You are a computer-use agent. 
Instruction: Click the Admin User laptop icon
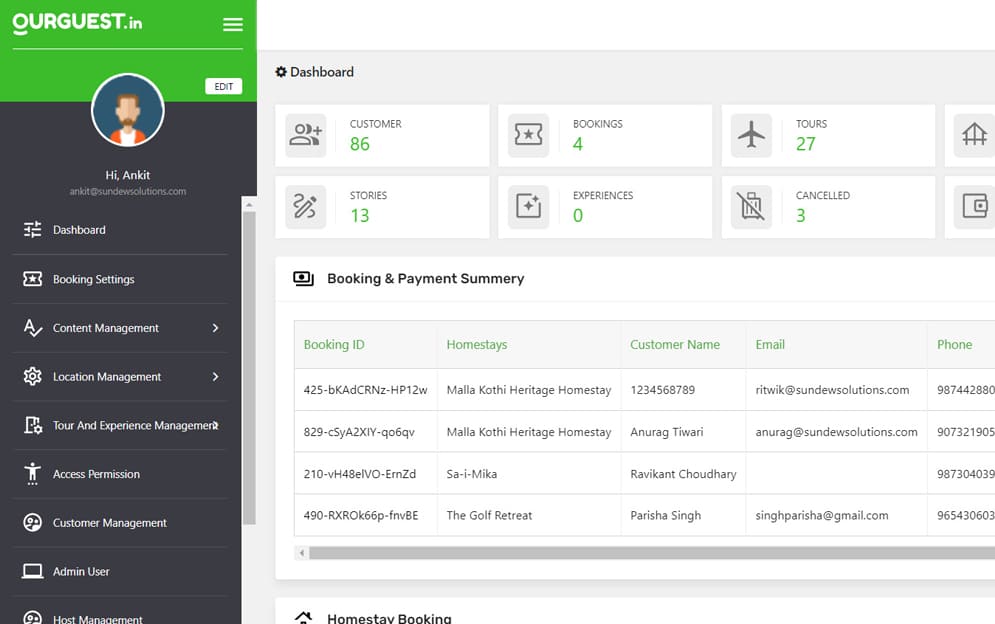[x=32, y=571]
